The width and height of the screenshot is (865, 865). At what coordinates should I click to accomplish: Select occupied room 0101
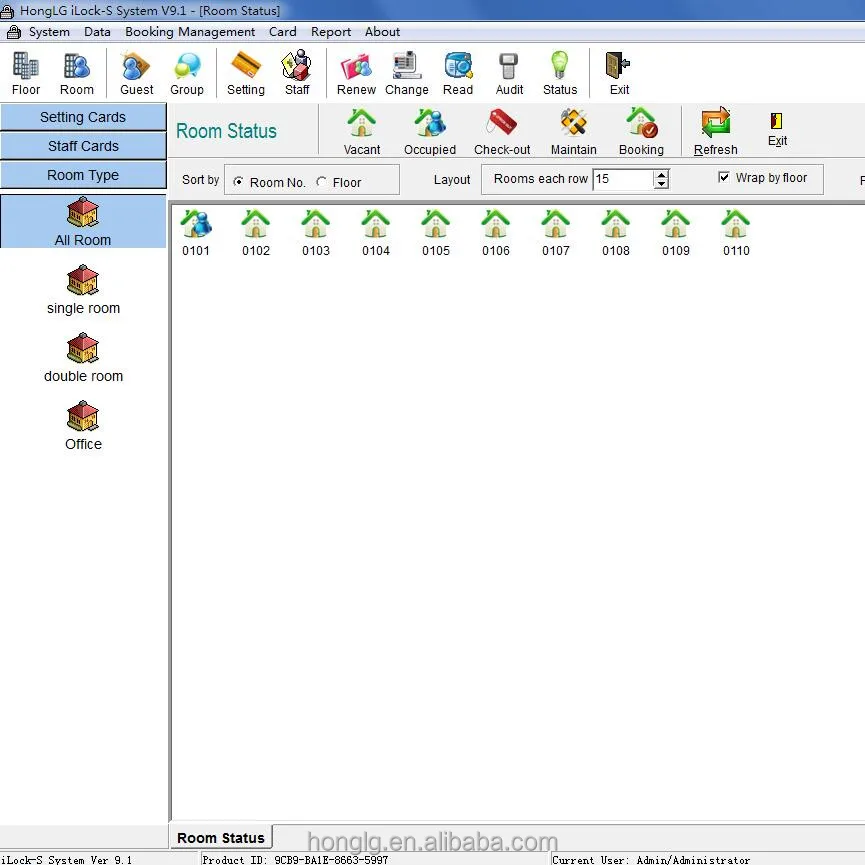click(196, 233)
